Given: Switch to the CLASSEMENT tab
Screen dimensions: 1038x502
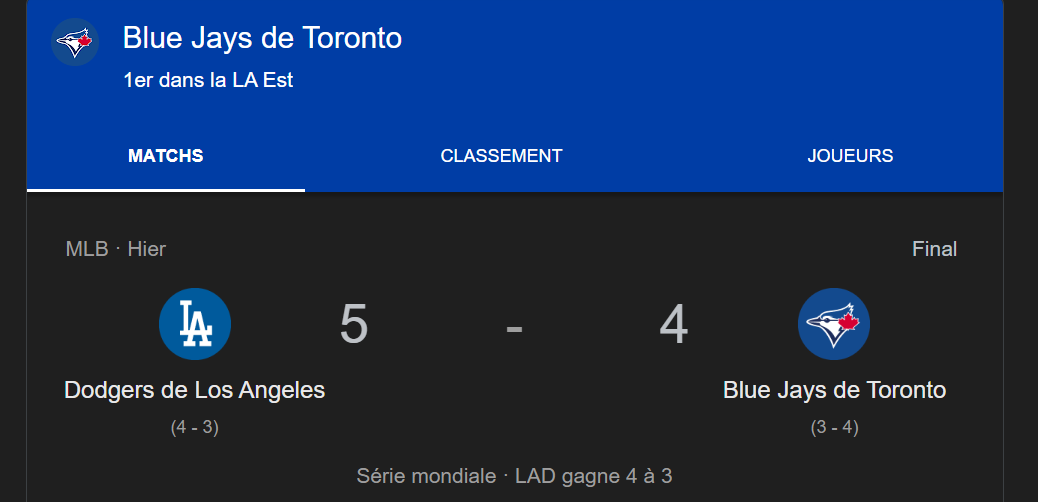Looking at the screenshot, I should (x=501, y=156).
